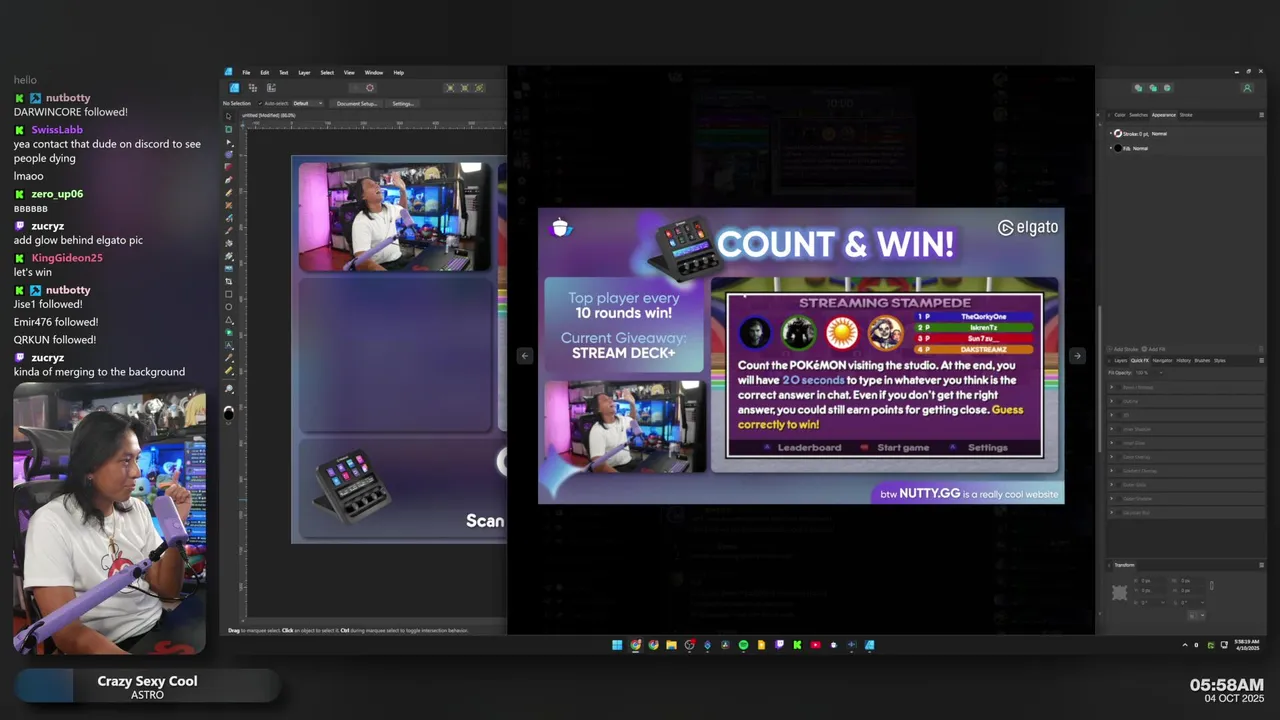
Task: Show previous image in the preview overlay
Action: 524,355
